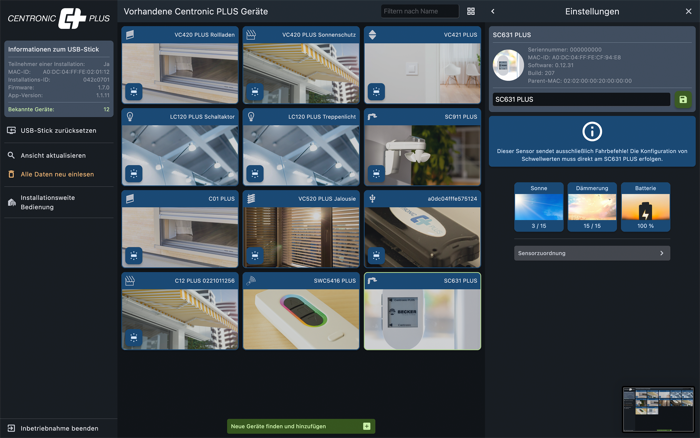Click the Software: 0.12.31 text
This screenshot has height=438, width=700.
tap(550, 65)
